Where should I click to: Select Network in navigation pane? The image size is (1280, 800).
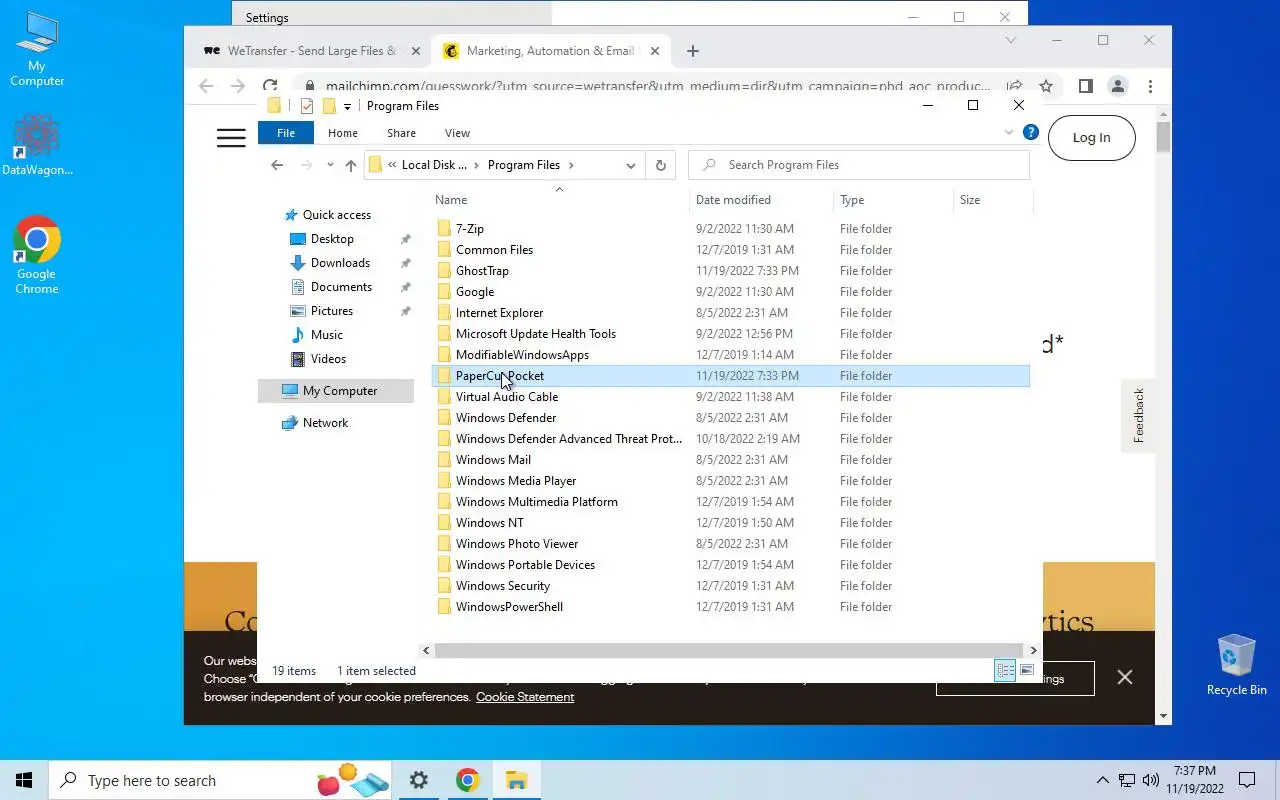(325, 423)
